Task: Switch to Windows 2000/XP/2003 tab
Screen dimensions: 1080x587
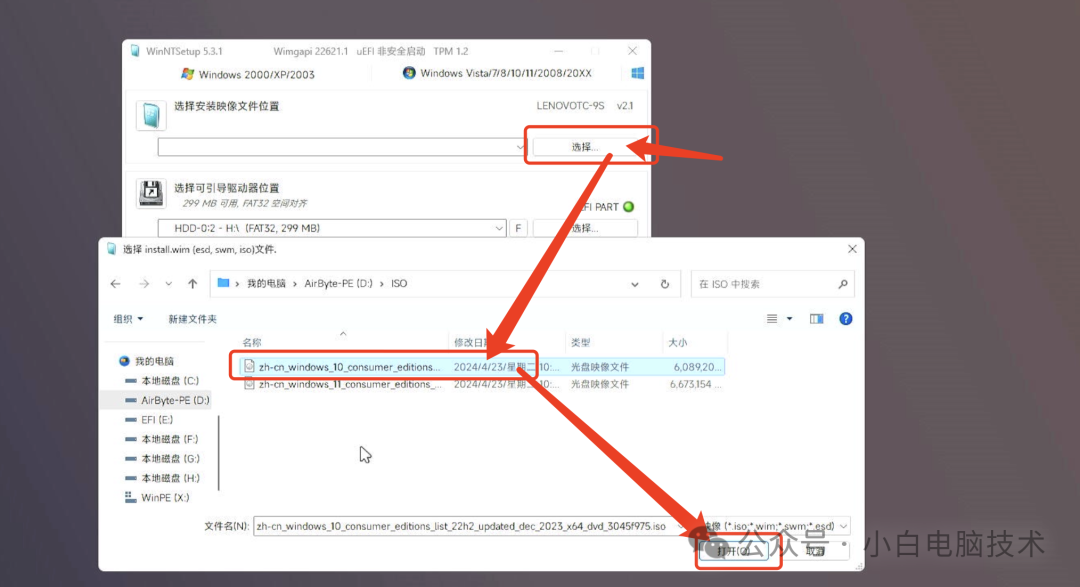Action: [x=248, y=74]
